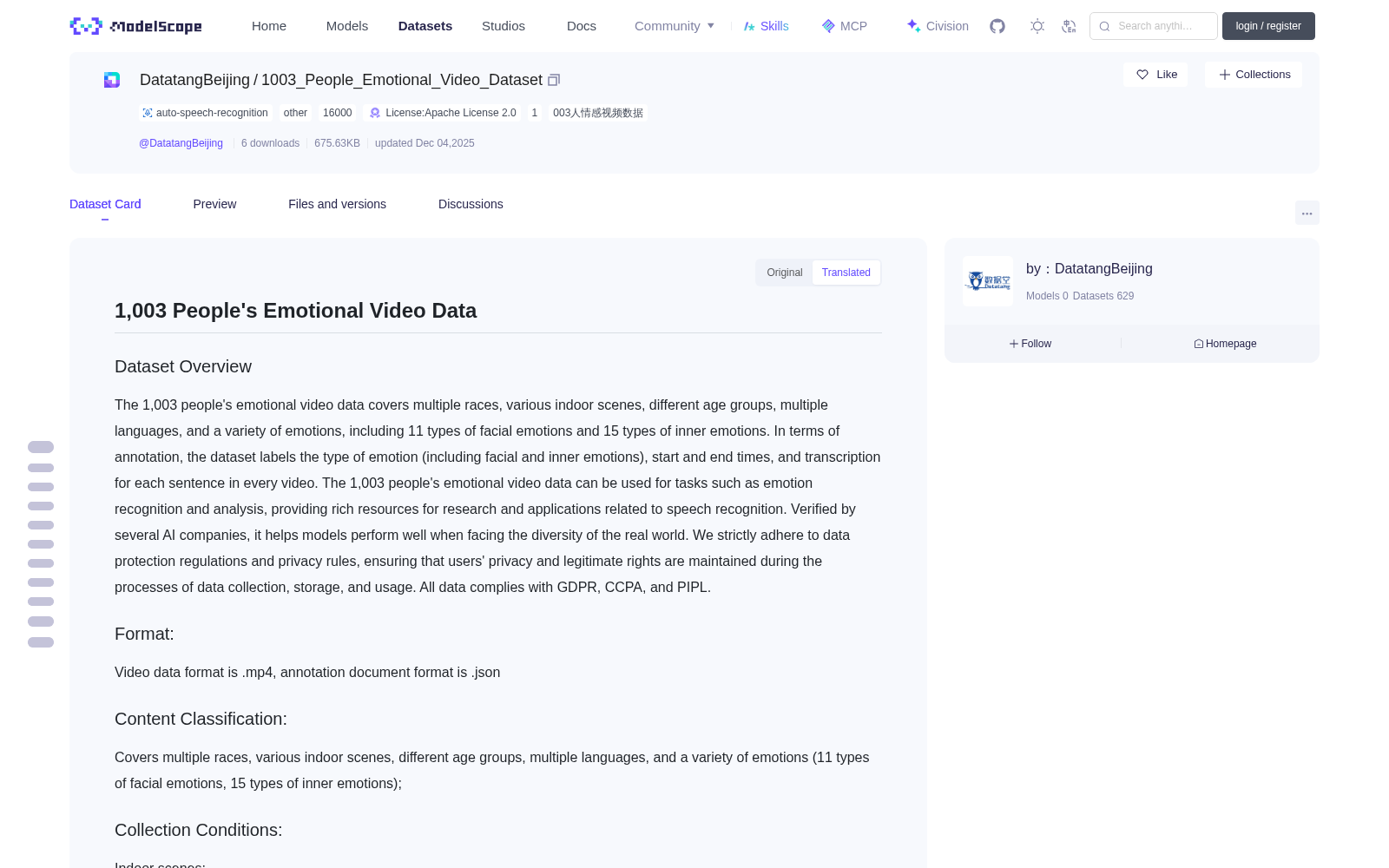
Task: Open the 'by：DatatangBeijing' owner name
Action: pyautogui.click(x=1089, y=269)
